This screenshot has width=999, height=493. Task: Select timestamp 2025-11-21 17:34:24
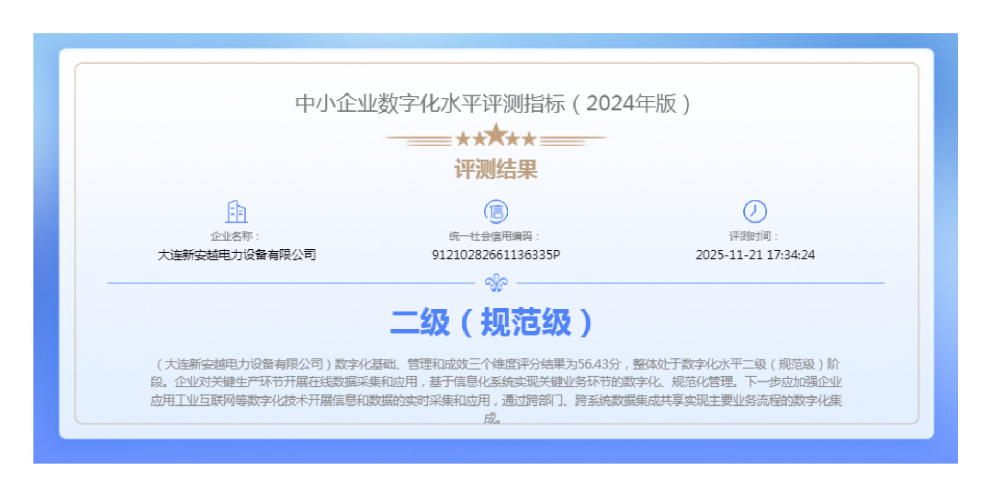click(x=755, y=255)
